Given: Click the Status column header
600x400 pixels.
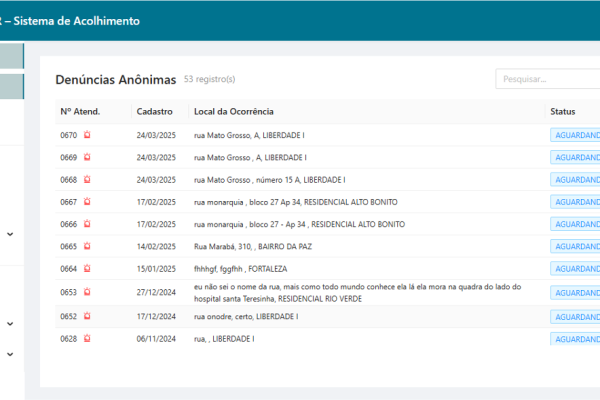Looking at the screenshot, I should (x=562, y=111).
